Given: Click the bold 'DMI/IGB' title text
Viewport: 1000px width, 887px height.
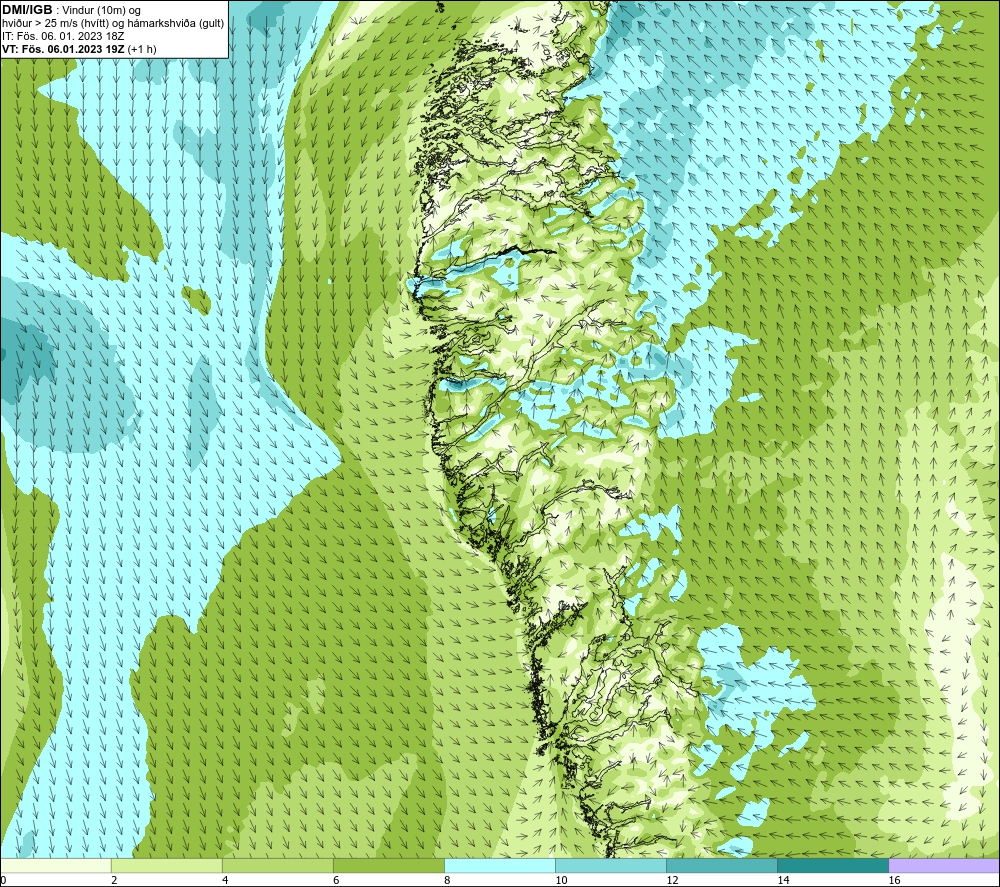Looking at the screenshot, I should pos(27,10).
